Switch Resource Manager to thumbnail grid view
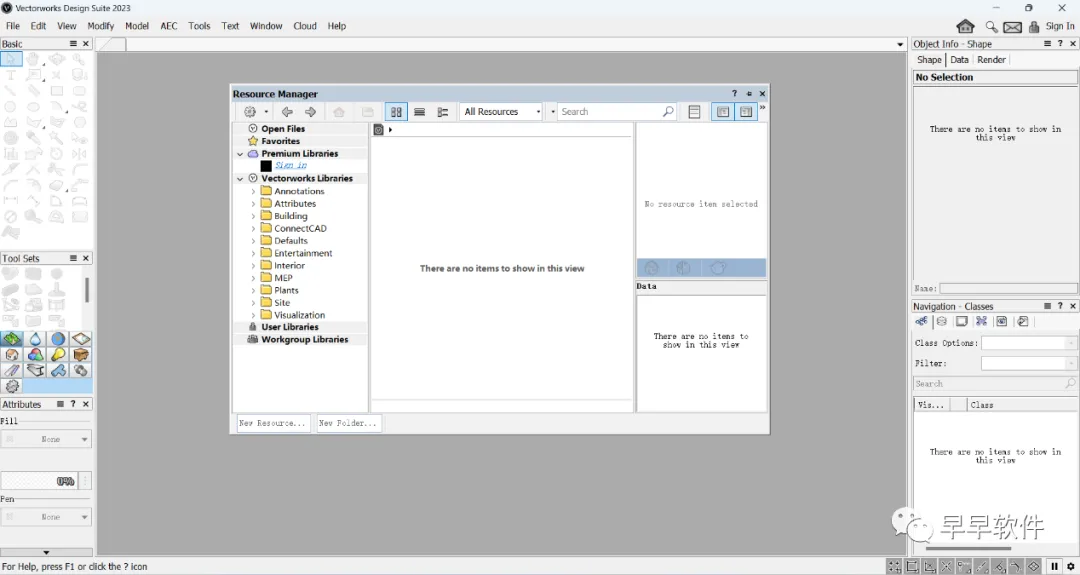The height and width of the screenshot is (575, 1080). [x=396, y=112]
